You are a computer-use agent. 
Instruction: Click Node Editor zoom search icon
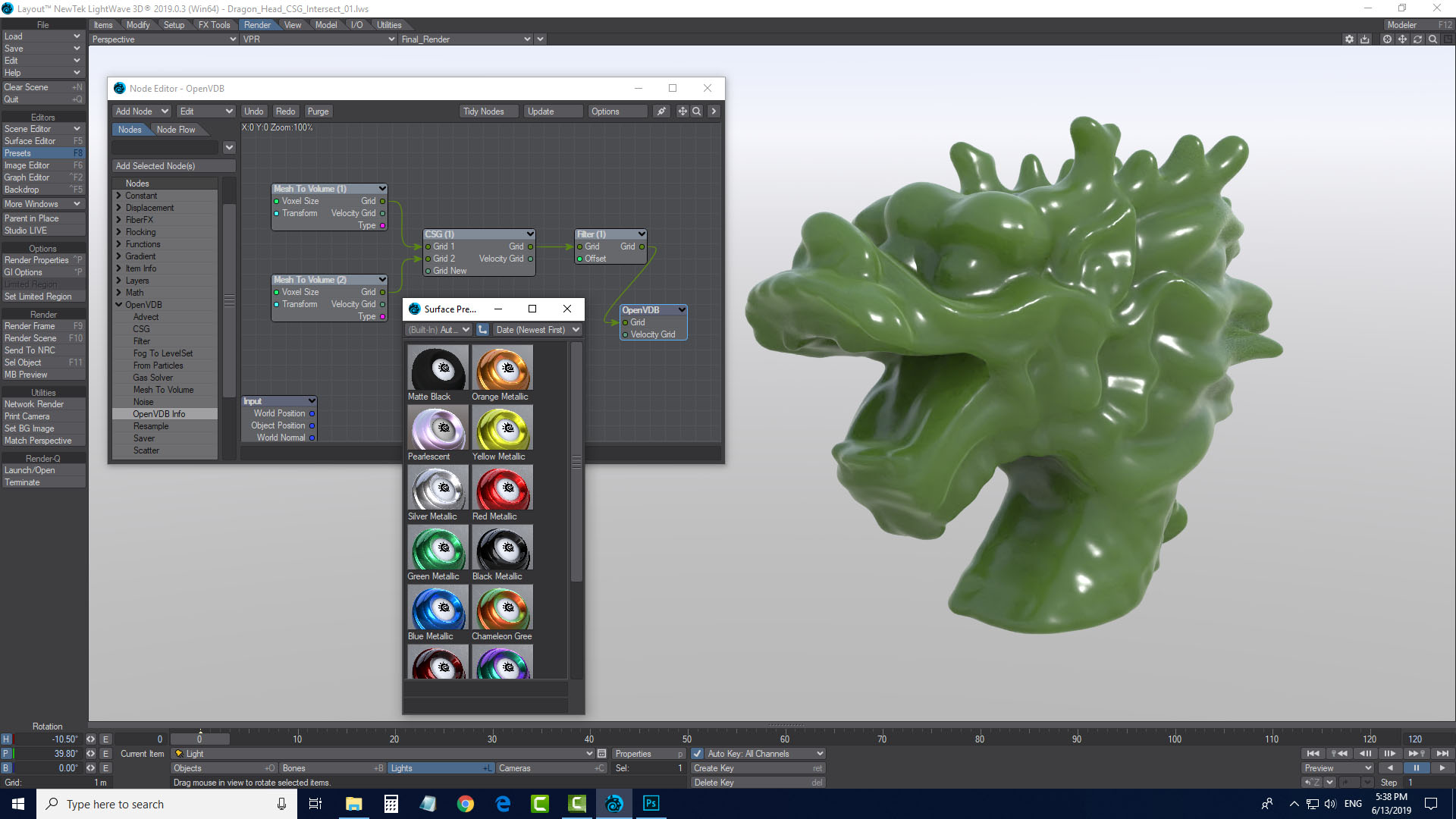point(697,111)
